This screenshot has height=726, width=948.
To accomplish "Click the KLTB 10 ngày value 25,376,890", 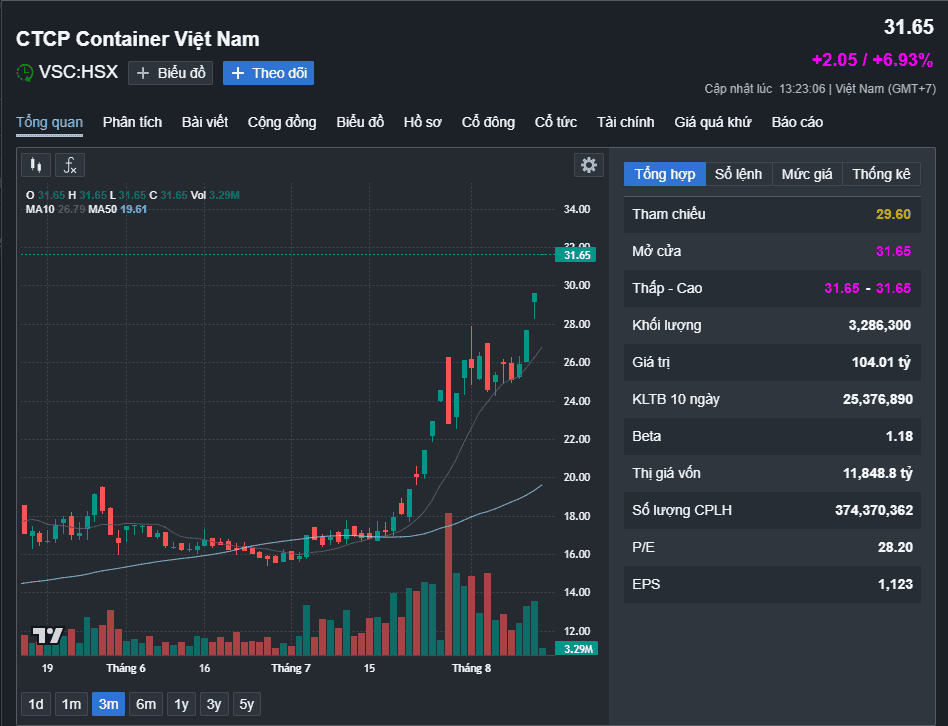I will (x=878, y=399).
